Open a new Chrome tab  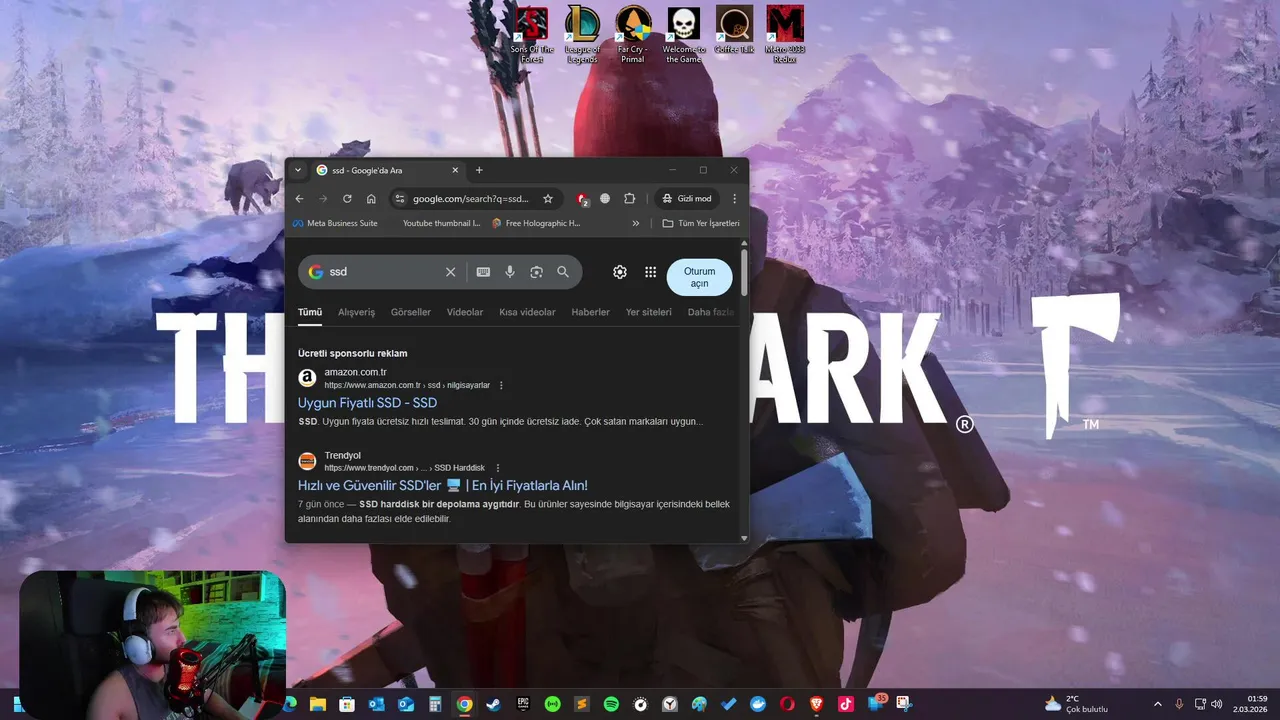[479, 170]
